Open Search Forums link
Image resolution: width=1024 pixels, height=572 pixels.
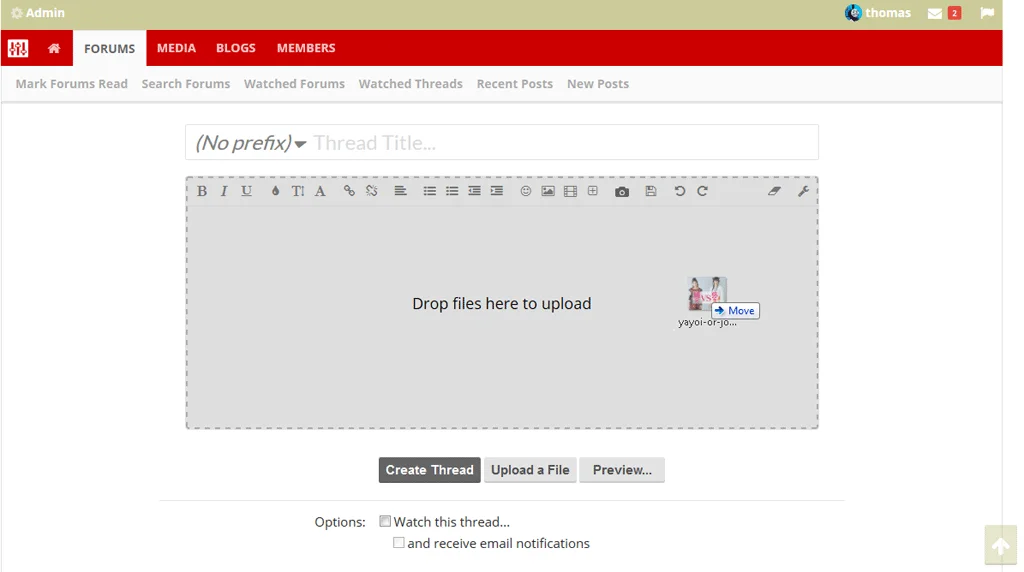pos(185,84)
